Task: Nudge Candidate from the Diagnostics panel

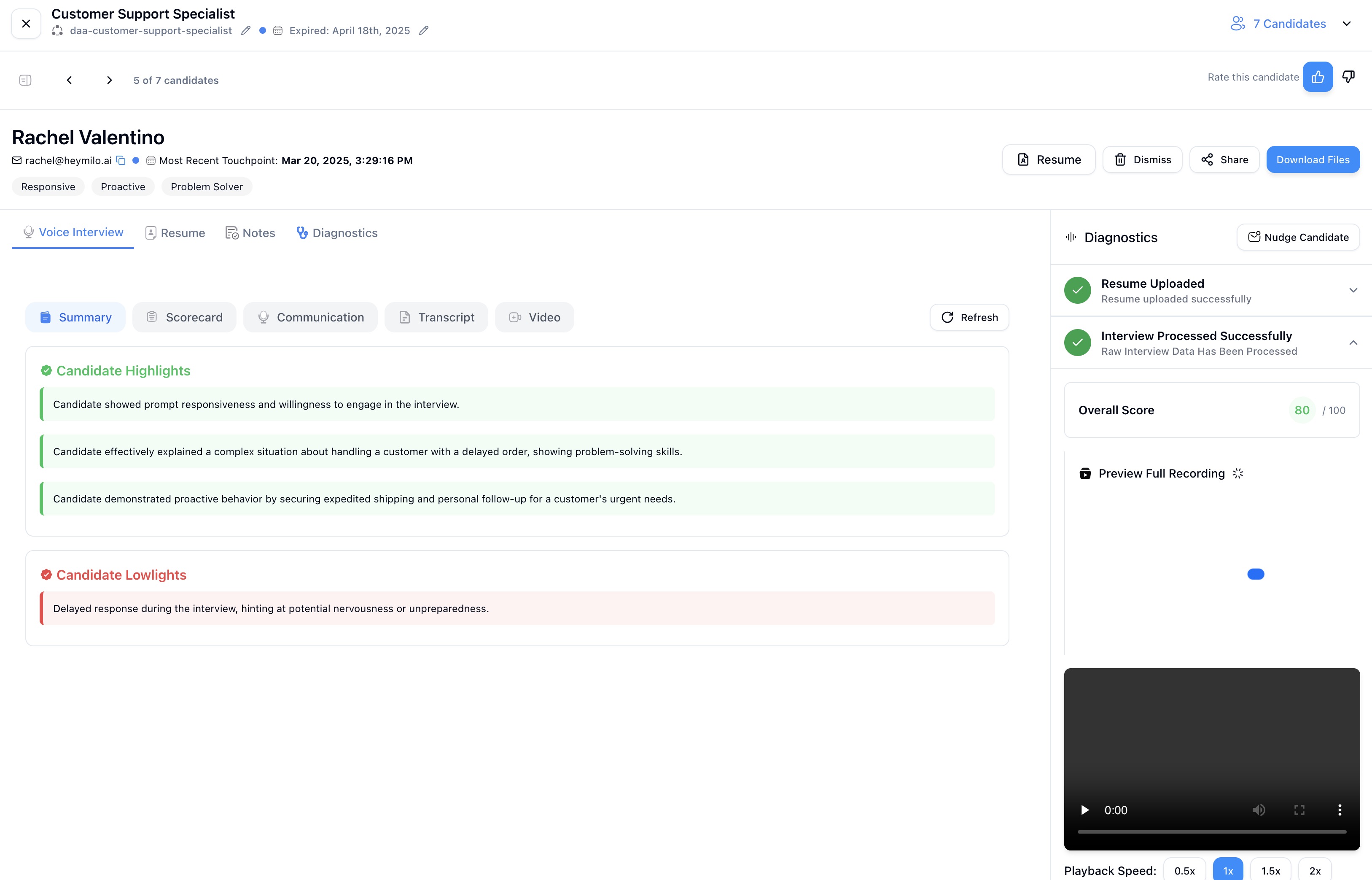Action: click(1297, 237)
